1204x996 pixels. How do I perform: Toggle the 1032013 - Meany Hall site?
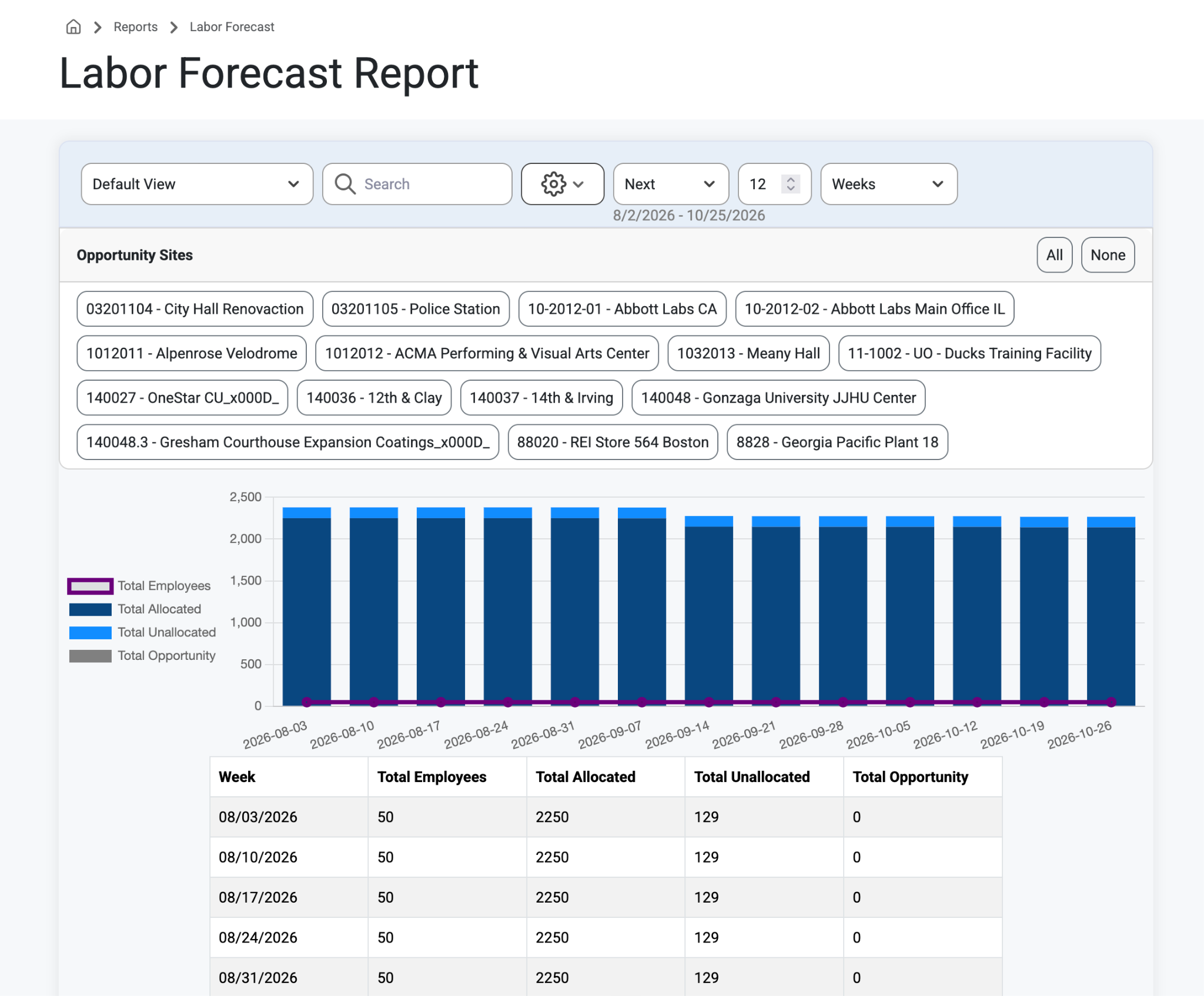point(748,353)
